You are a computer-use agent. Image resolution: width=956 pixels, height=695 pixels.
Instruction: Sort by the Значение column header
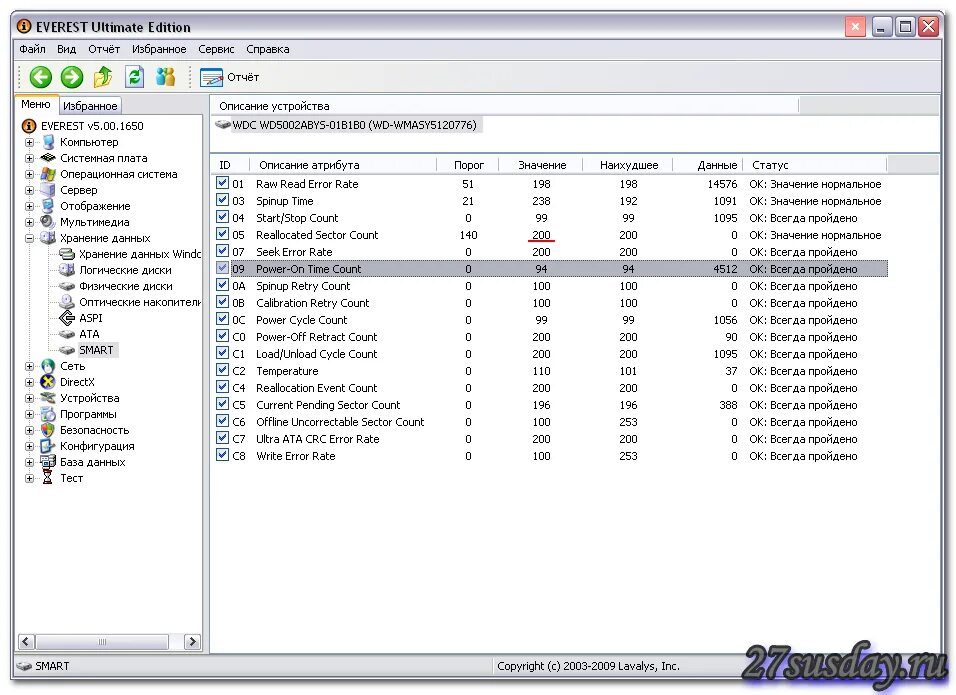click(x=541, y=165)
